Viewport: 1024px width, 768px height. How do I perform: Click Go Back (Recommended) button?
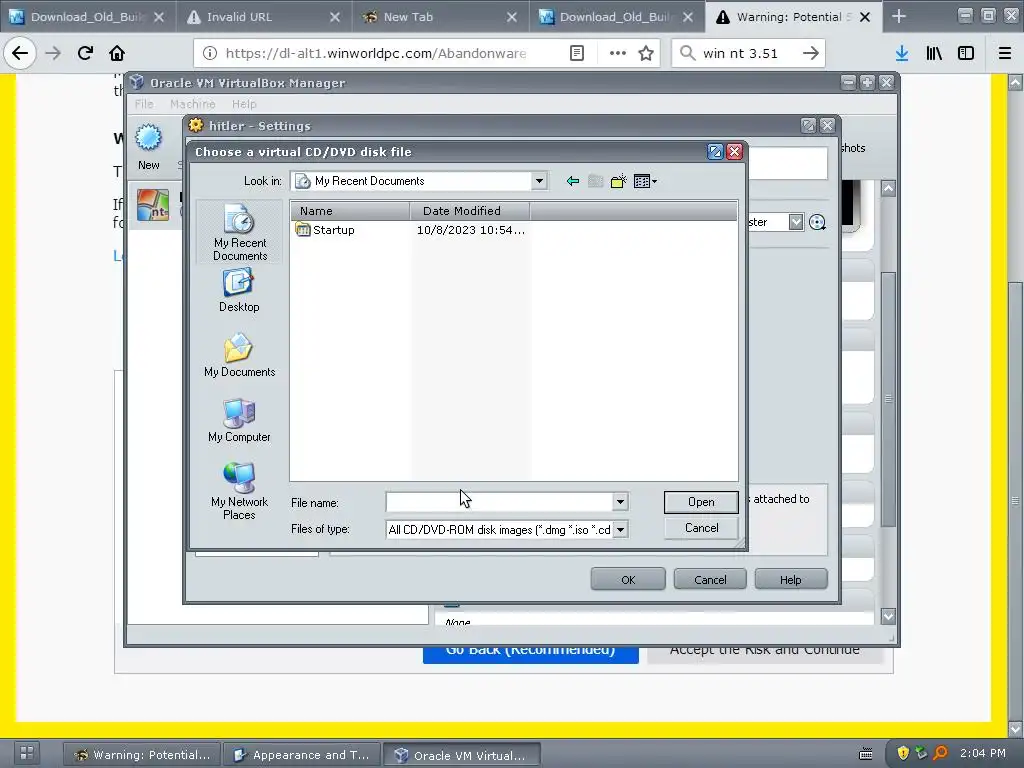(x=530, y=654)
